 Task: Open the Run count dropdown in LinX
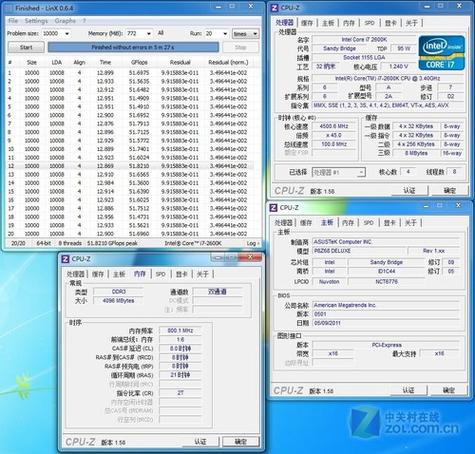click(225, 34)
